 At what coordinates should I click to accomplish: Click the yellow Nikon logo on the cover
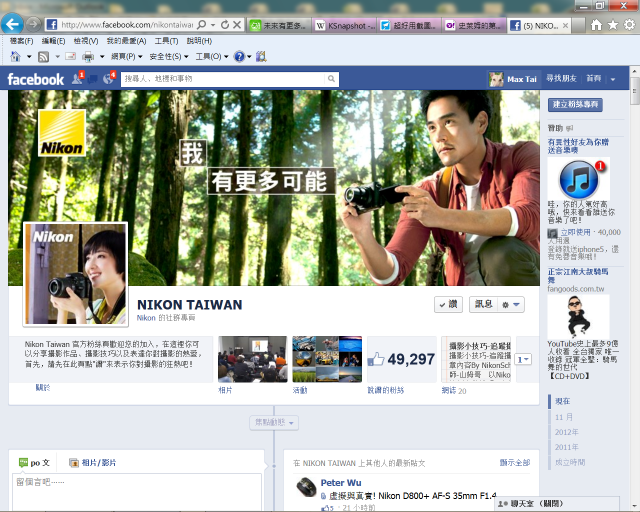click(62, 133)
